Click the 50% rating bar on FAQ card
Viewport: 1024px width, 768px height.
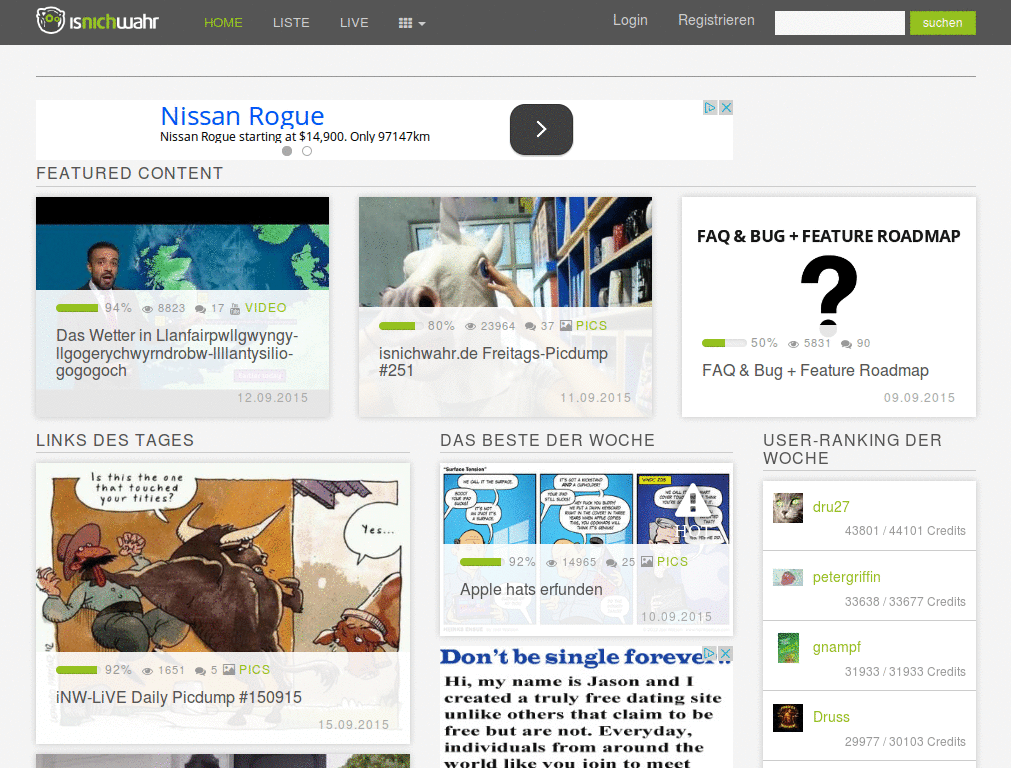pos(724,344)
